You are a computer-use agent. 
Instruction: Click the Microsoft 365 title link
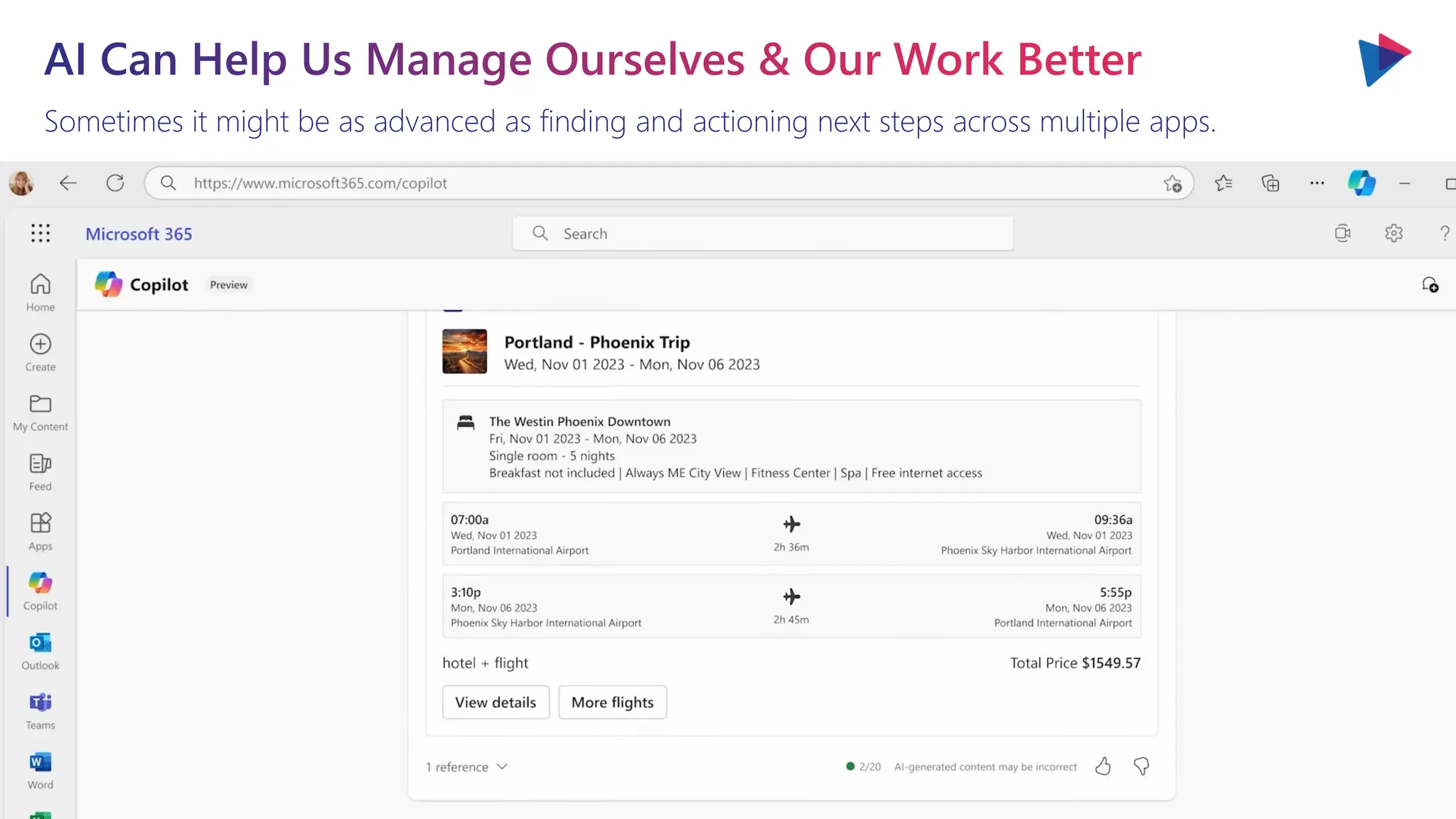coord(139,234)
